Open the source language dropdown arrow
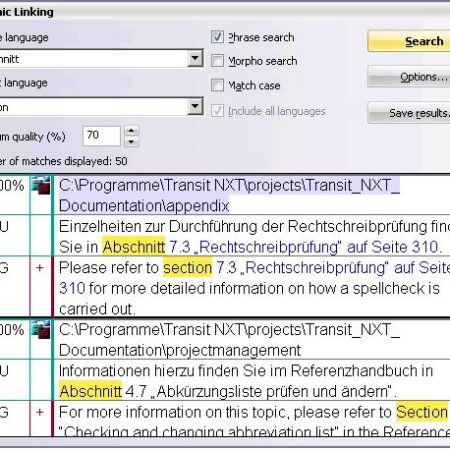This screenshot has width=450, height=450. [195, 59]
